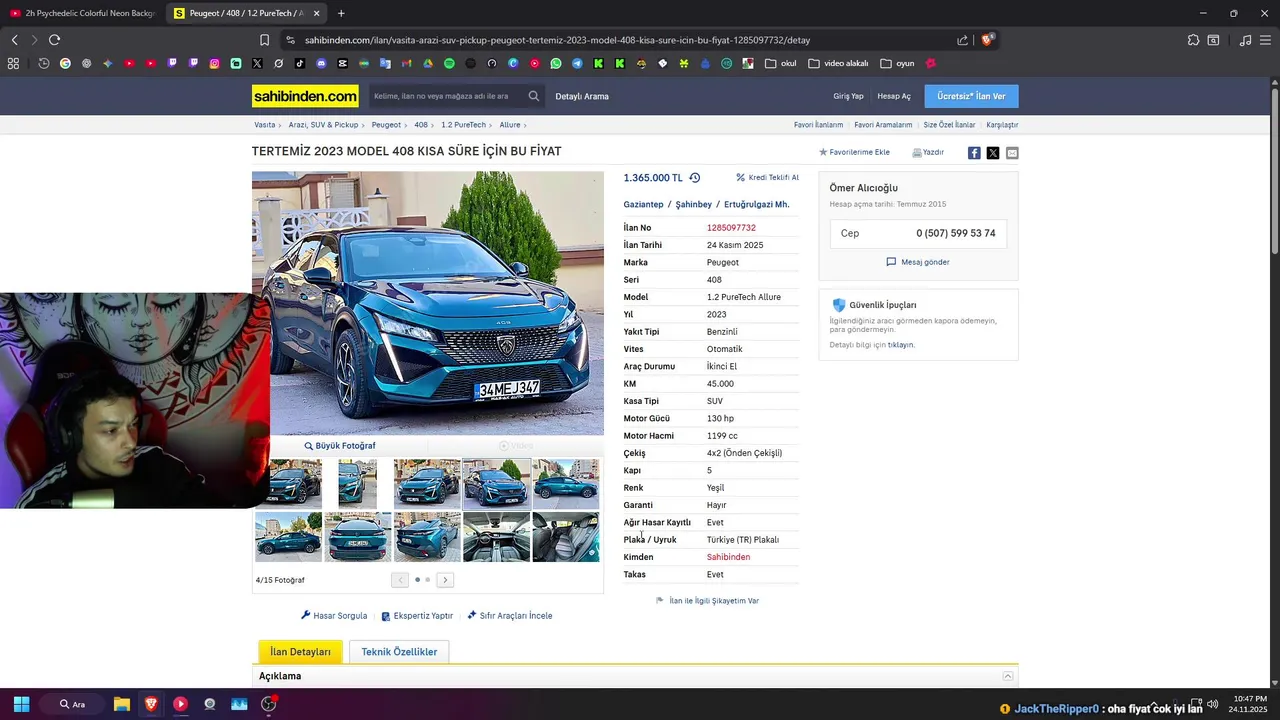Switch to the YouTube Psychedelic browser tab
This screenshot has width=1280, height=720.
pos(83,13)
